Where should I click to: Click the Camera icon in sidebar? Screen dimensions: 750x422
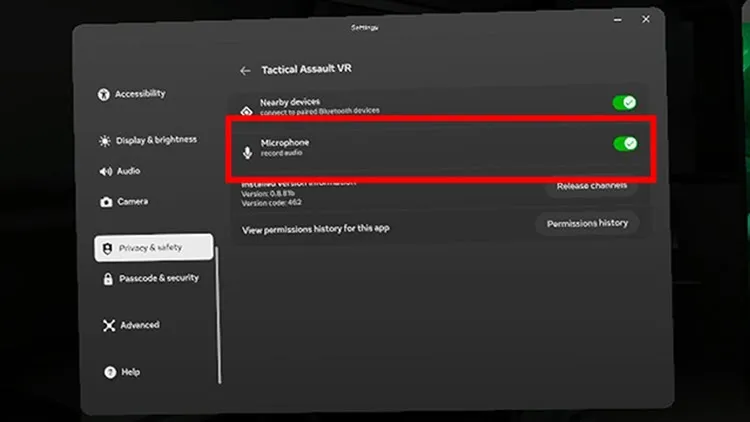point(106,202)
